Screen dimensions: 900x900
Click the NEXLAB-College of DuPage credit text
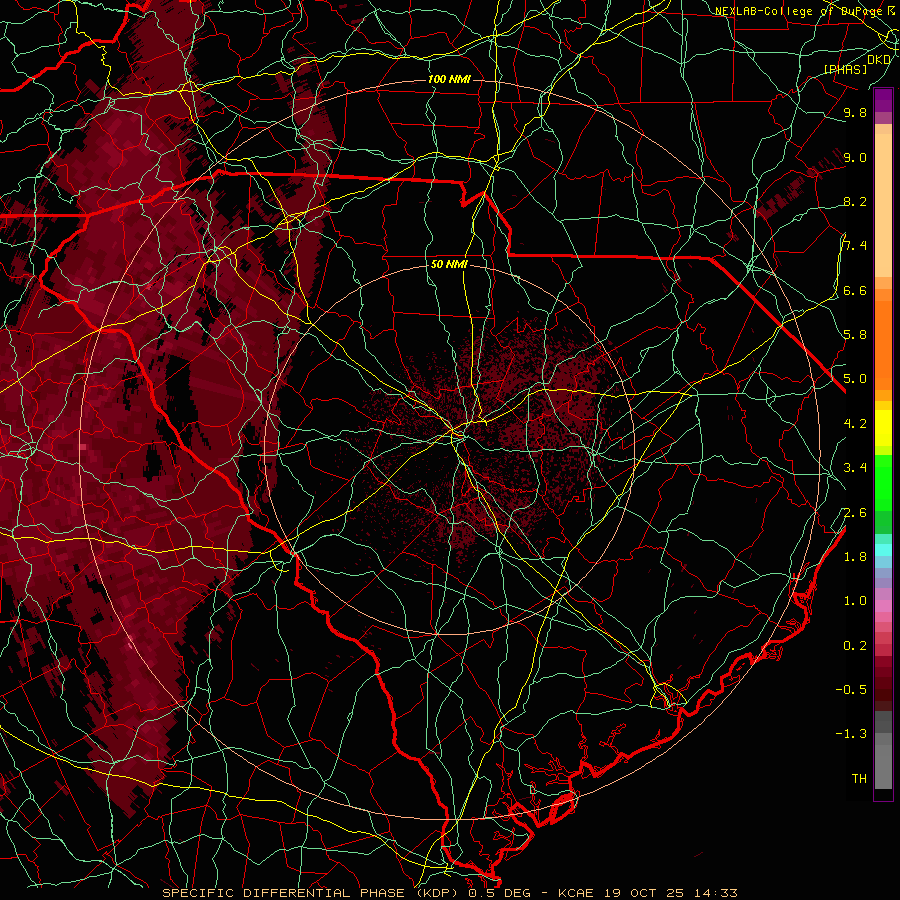(x=798, y=11)
